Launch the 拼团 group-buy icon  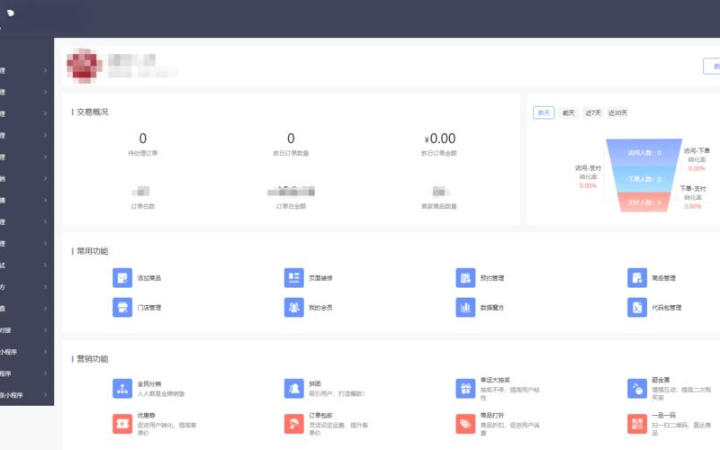(x=294, y=388)
